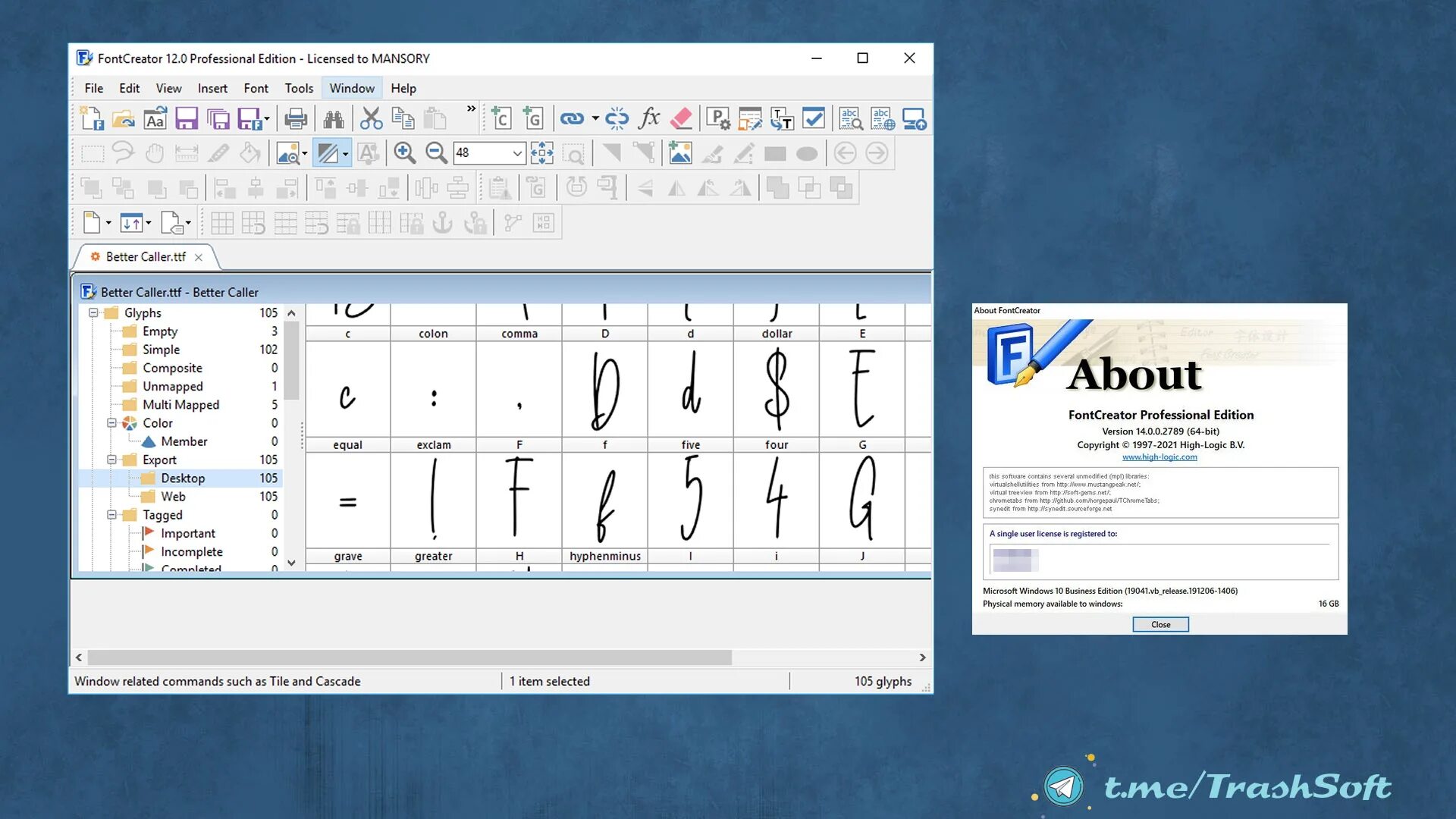
Task: Zoom out with the minus magnifier
Action: tap(436, 153)
